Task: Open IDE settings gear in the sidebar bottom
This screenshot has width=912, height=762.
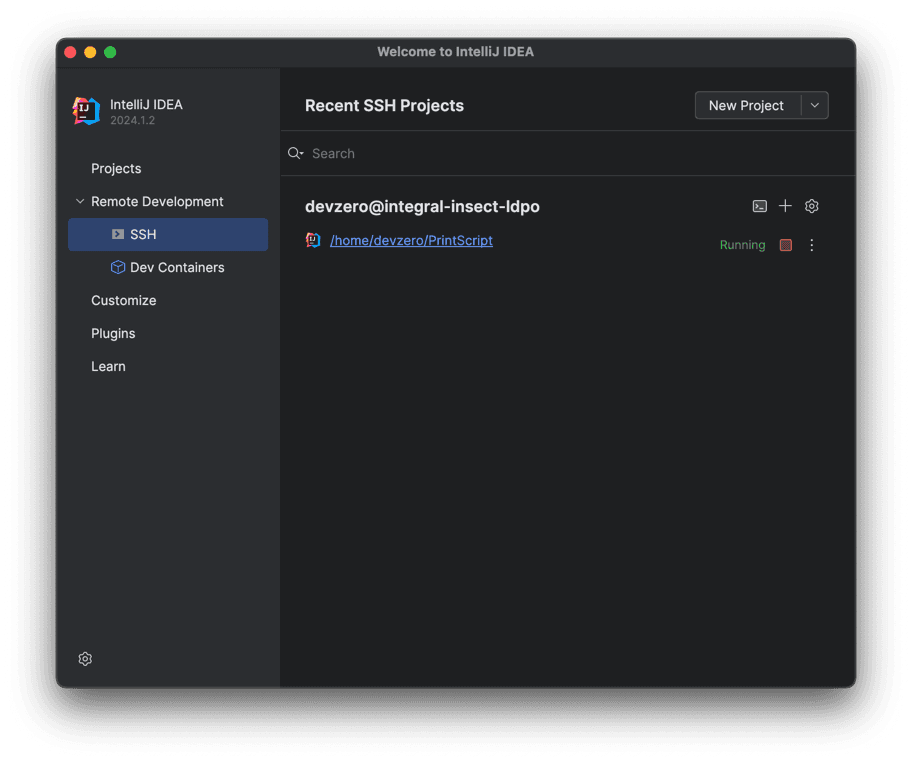Action: (x=85, y=658)
